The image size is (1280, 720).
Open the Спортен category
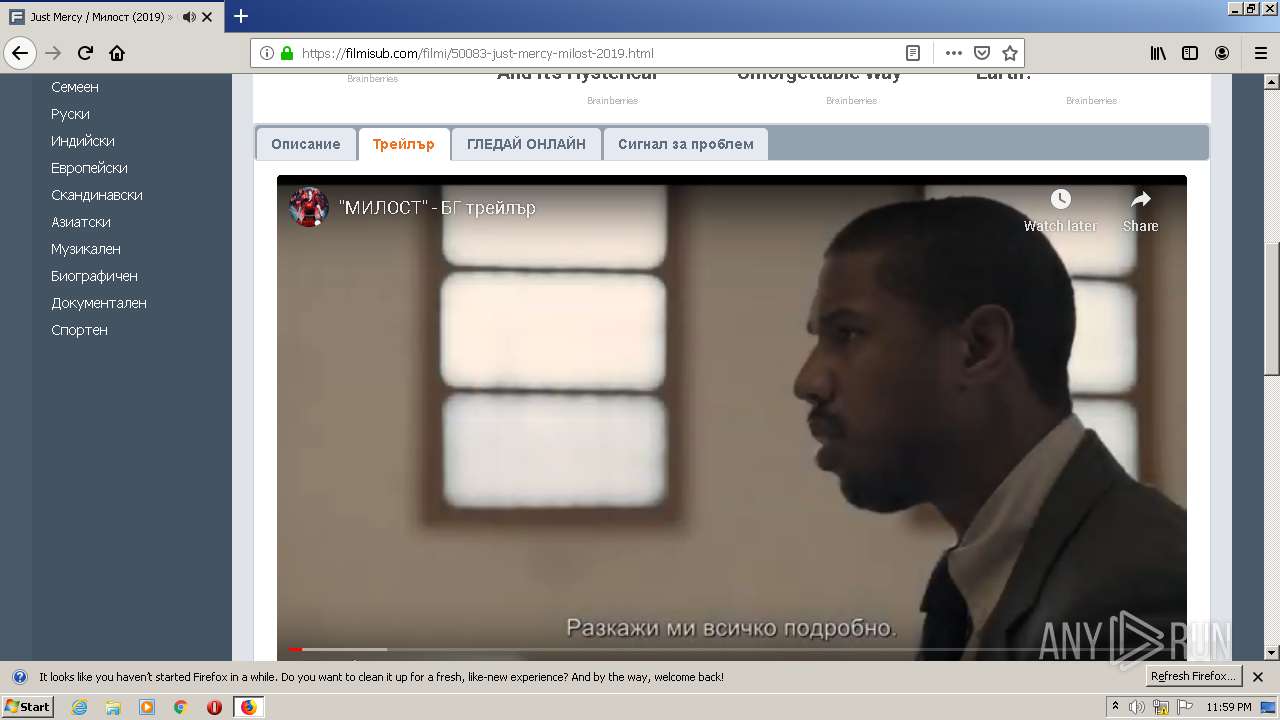[79, 330]
